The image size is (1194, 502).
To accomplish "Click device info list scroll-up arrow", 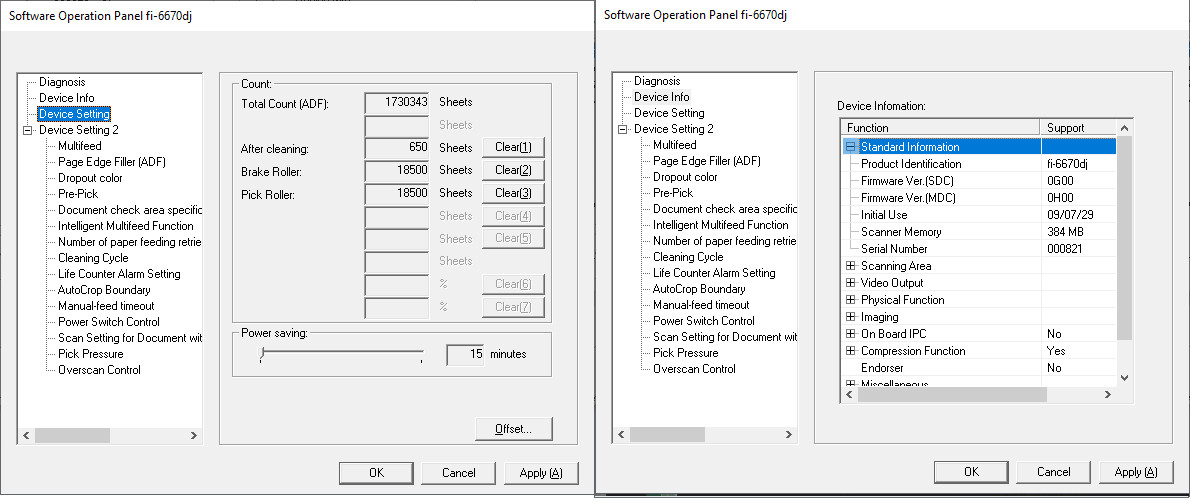I will 1125,128.
